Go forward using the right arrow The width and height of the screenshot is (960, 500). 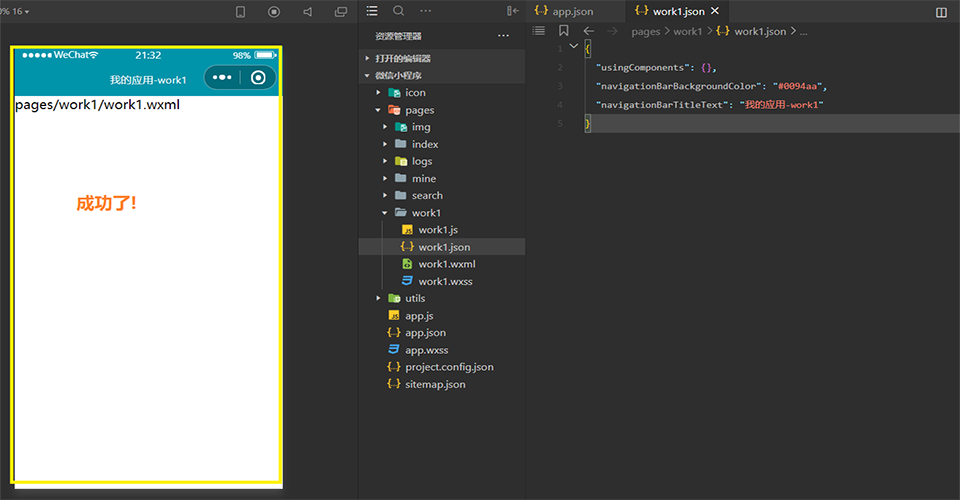612,31
